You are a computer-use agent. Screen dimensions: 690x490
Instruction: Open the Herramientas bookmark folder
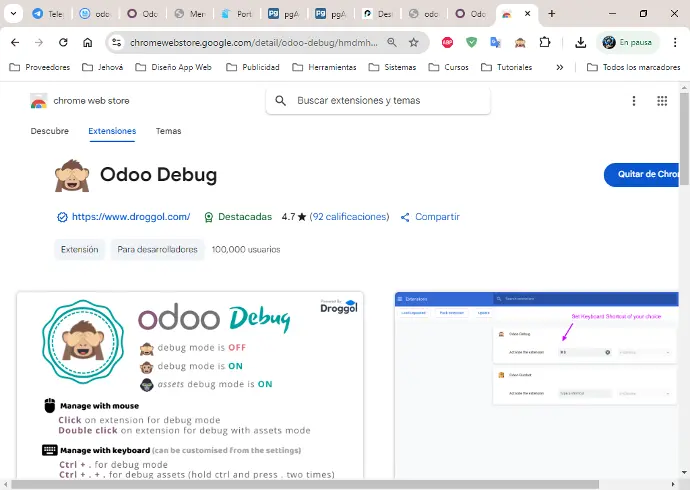324,67
